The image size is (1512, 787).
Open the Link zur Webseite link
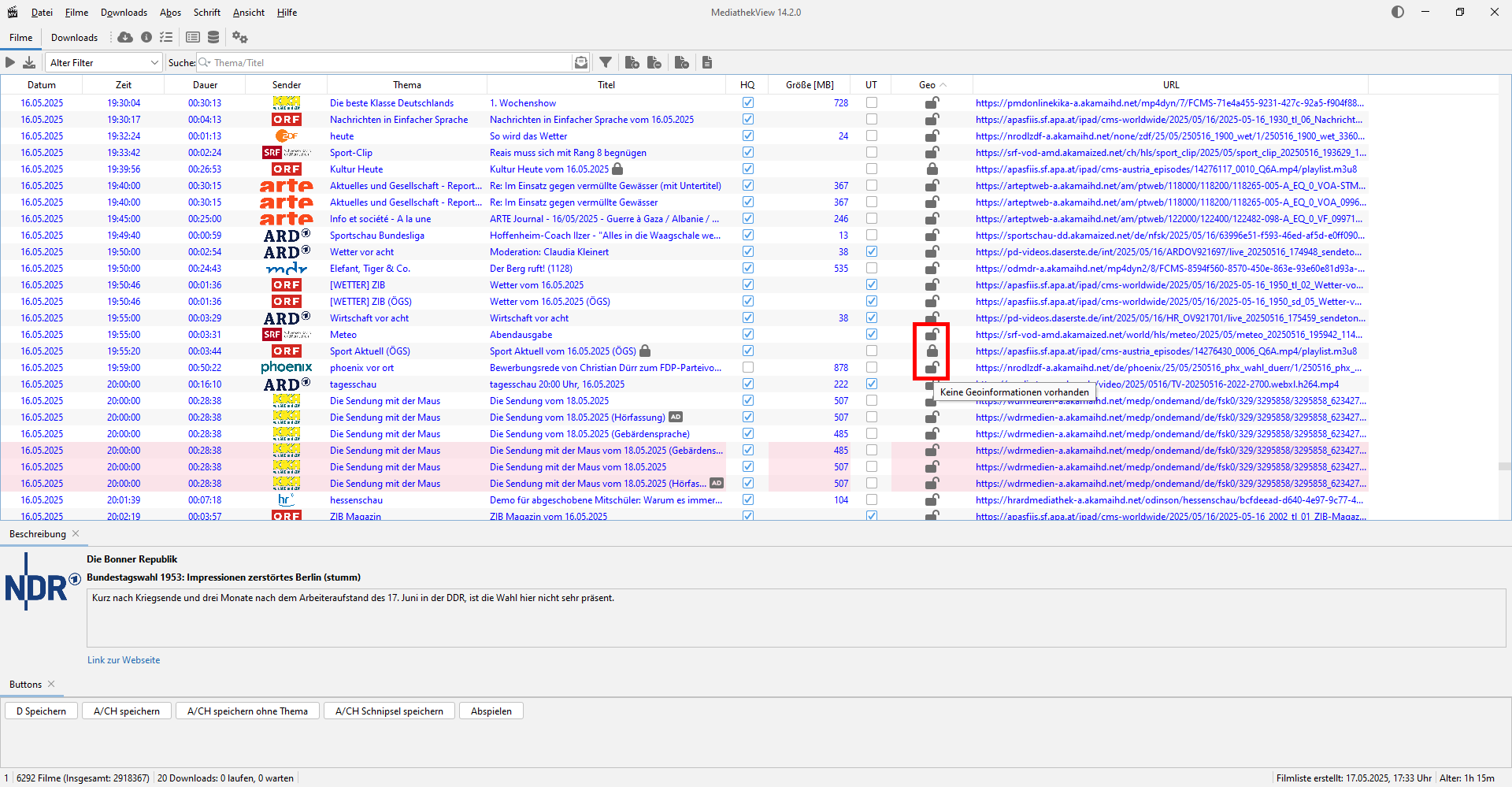(124, 660)
